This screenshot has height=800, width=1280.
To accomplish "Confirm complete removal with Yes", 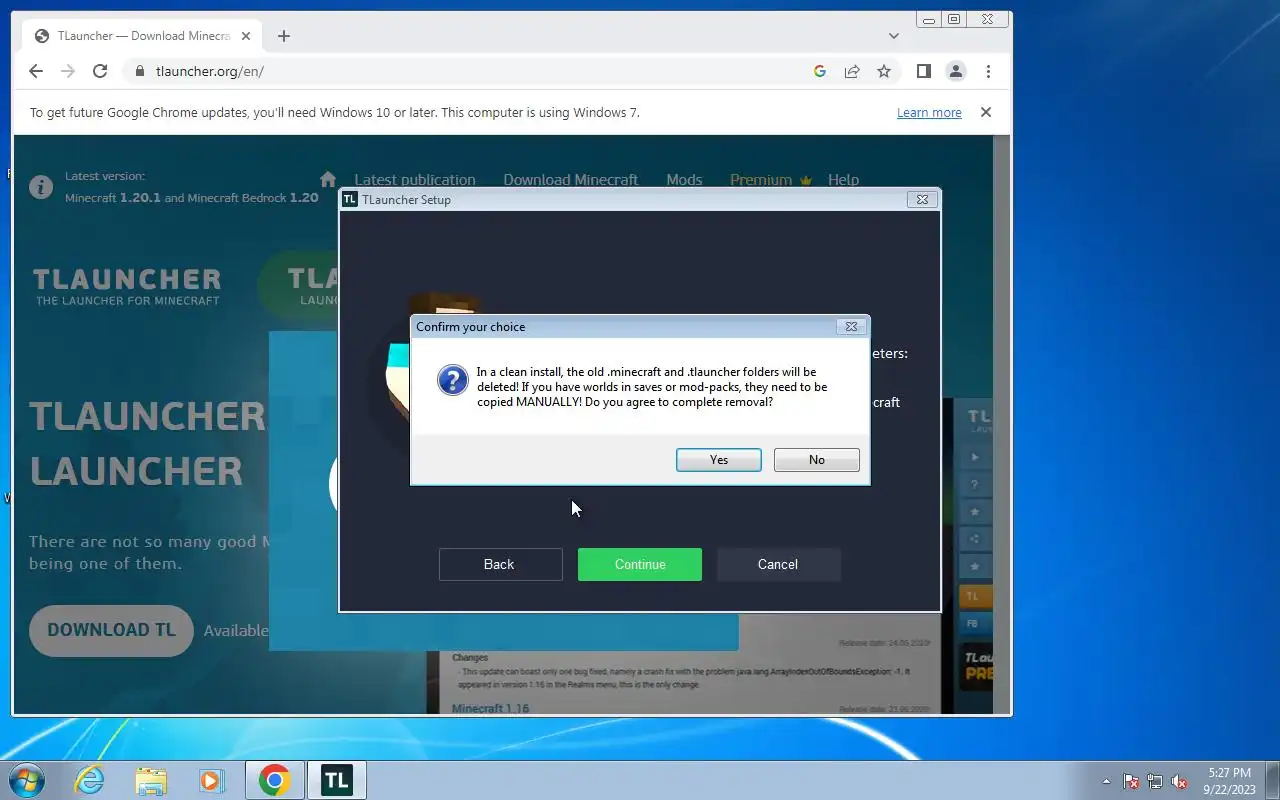I will click(718, 460).
